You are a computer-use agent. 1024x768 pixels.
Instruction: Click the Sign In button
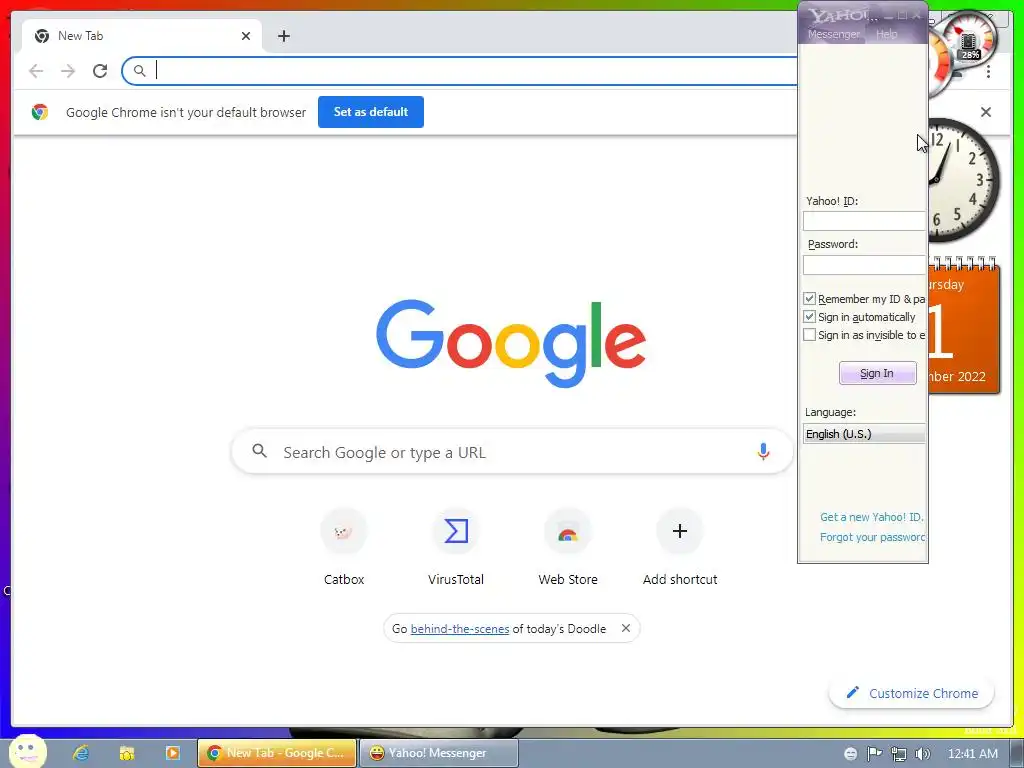[877, 373]
